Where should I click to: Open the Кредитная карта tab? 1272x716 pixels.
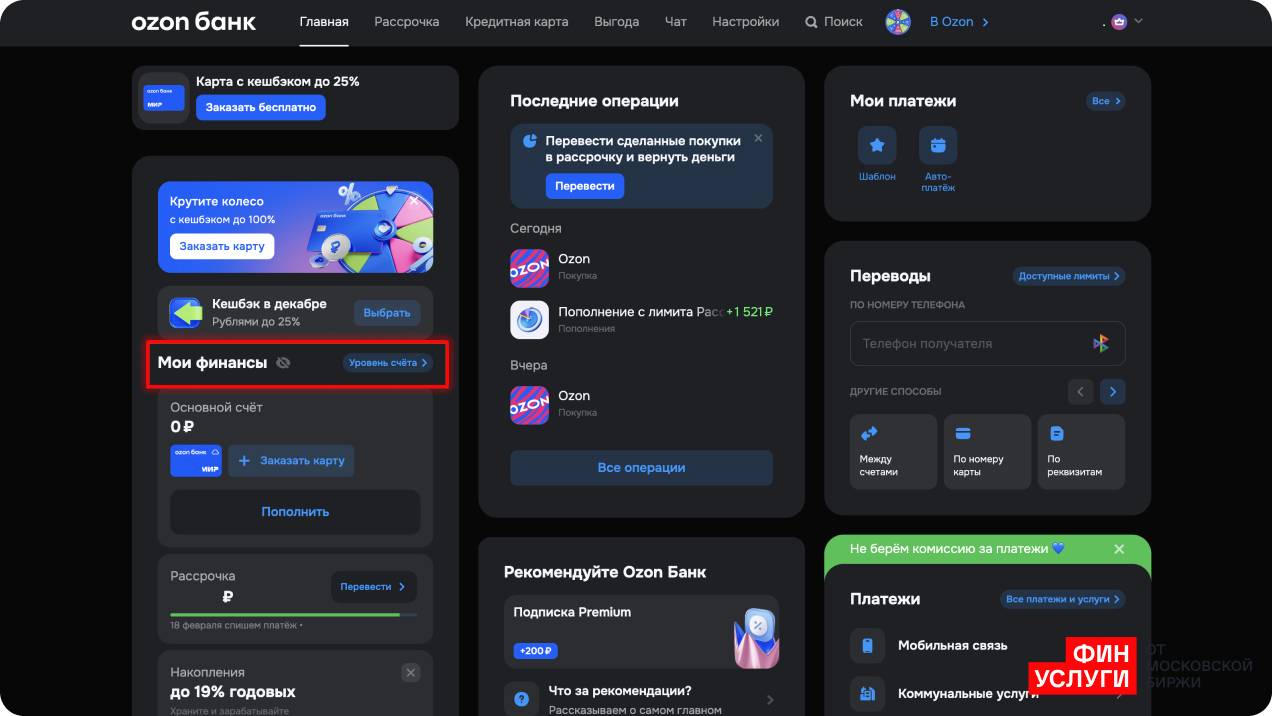coord(517,22)
